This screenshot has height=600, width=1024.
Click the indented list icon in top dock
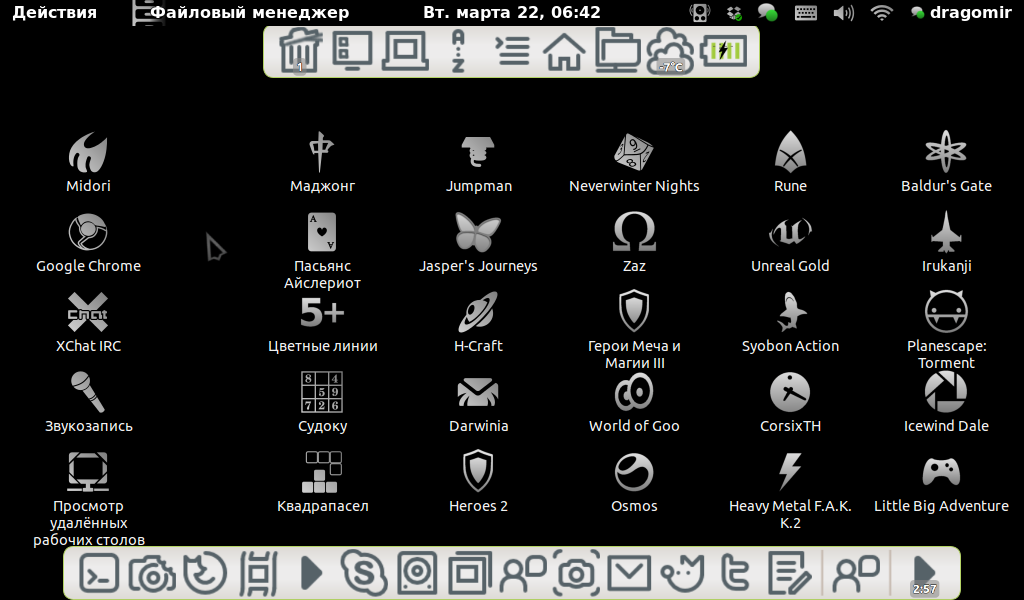(512, 51)
